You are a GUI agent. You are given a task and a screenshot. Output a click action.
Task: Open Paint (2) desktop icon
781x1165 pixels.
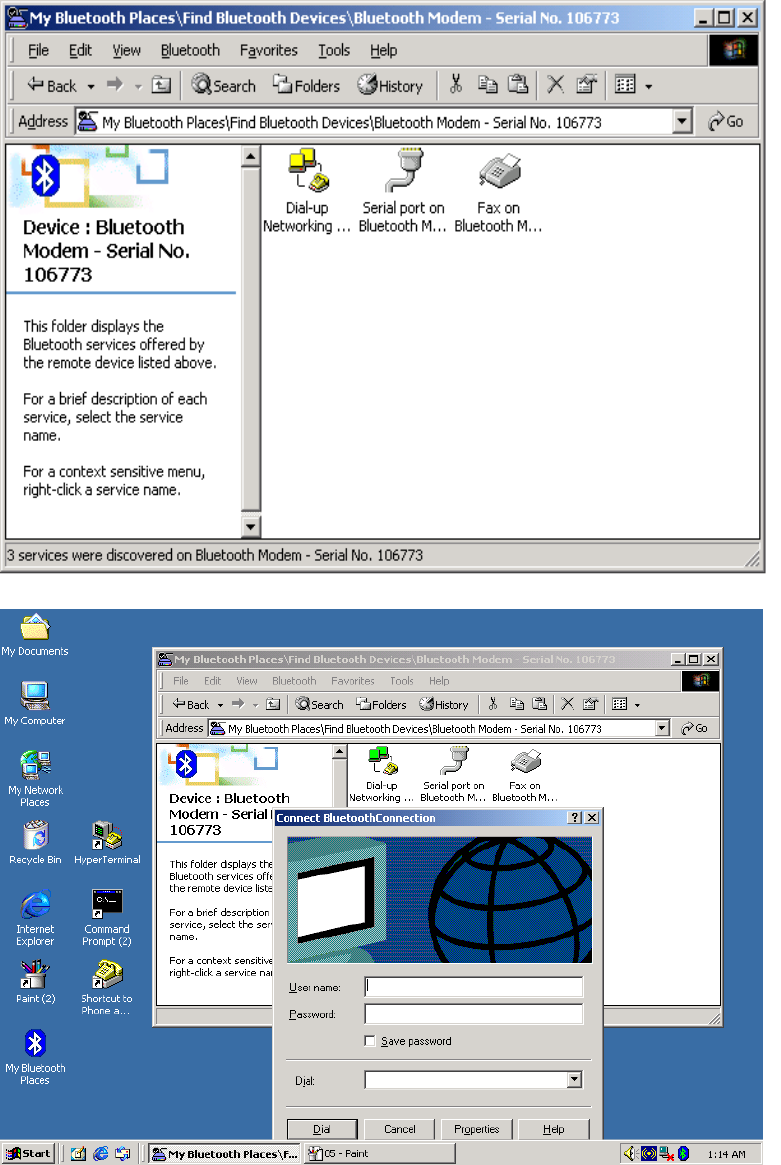click(x=35, y=981)
